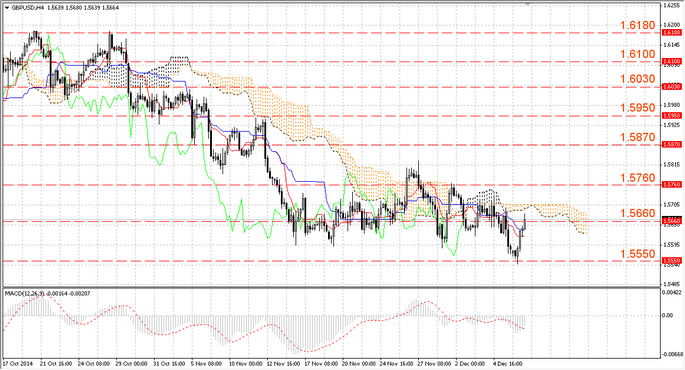This screenshot has width=685, height=370.
Task: Click the red 1.5550 price tag on axis
Action: (672, 260)
